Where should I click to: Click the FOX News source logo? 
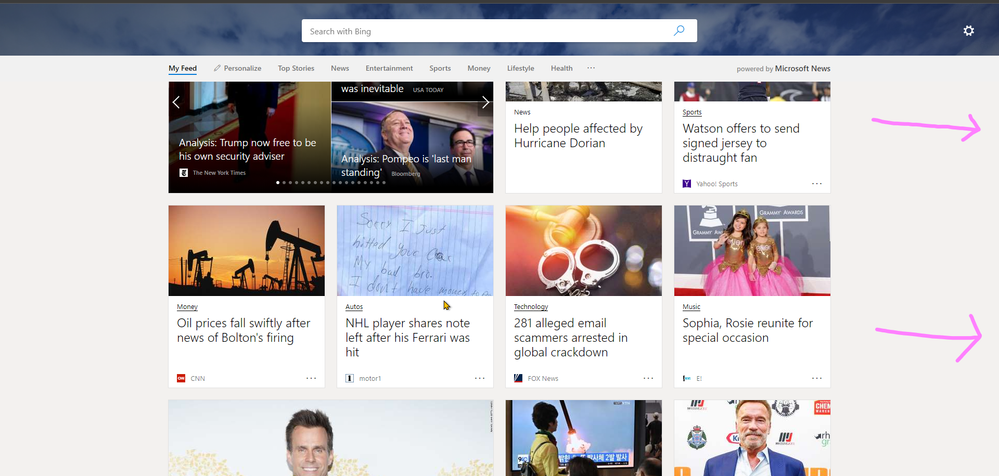pyautogui.click(x=518, y=379)
